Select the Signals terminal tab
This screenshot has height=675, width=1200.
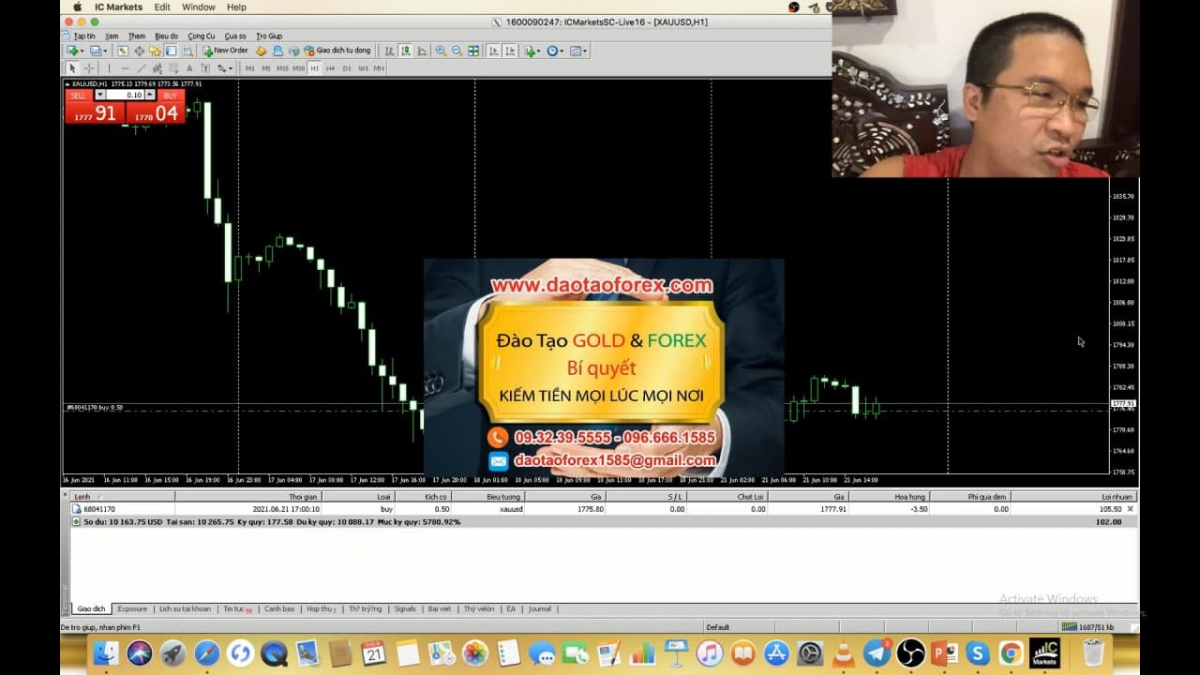(405, 609)
